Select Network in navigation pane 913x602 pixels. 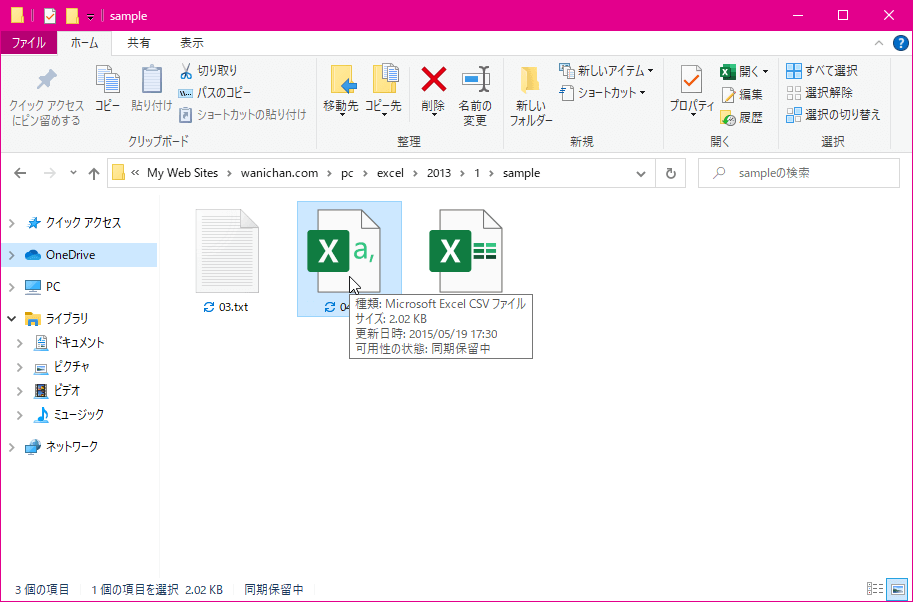pos(72,447)
